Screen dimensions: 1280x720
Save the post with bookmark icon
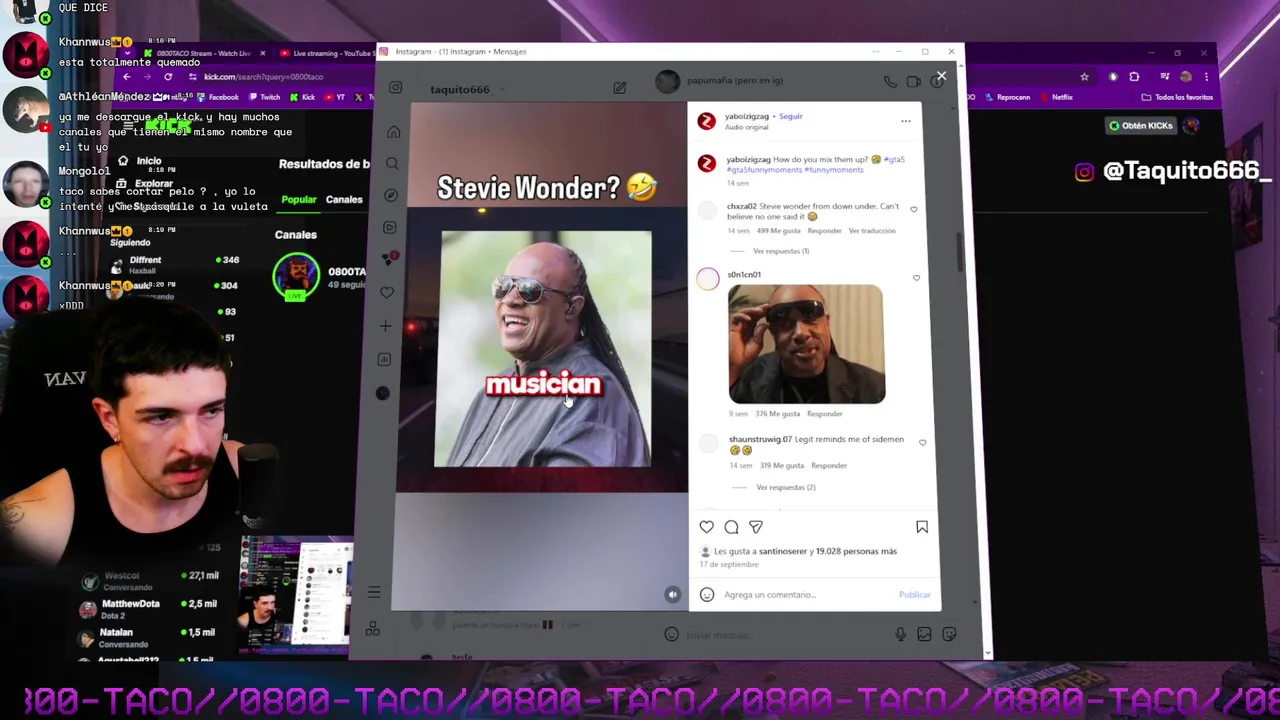click(x=922, y=527)
